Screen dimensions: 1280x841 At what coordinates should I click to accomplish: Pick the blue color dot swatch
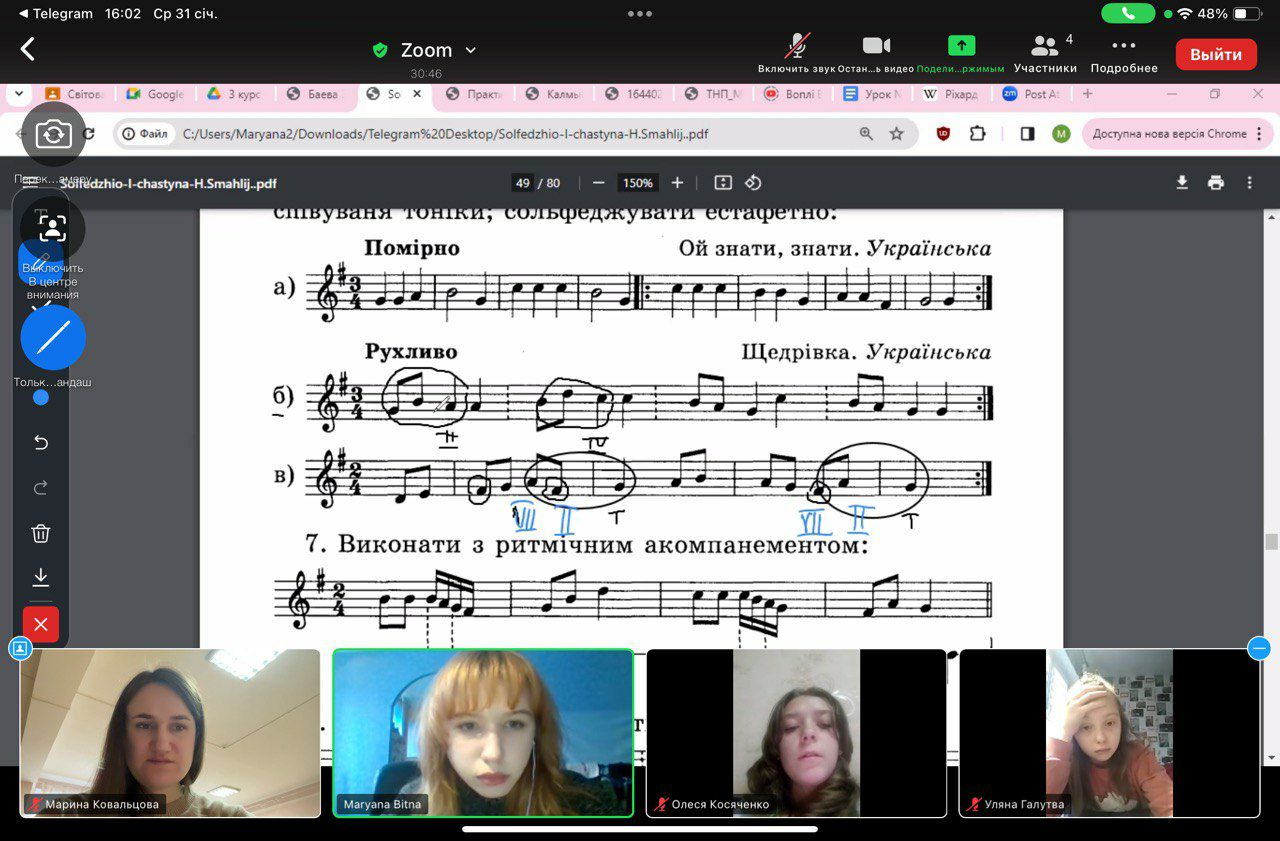pyautogui.click(x=41, y=397)
